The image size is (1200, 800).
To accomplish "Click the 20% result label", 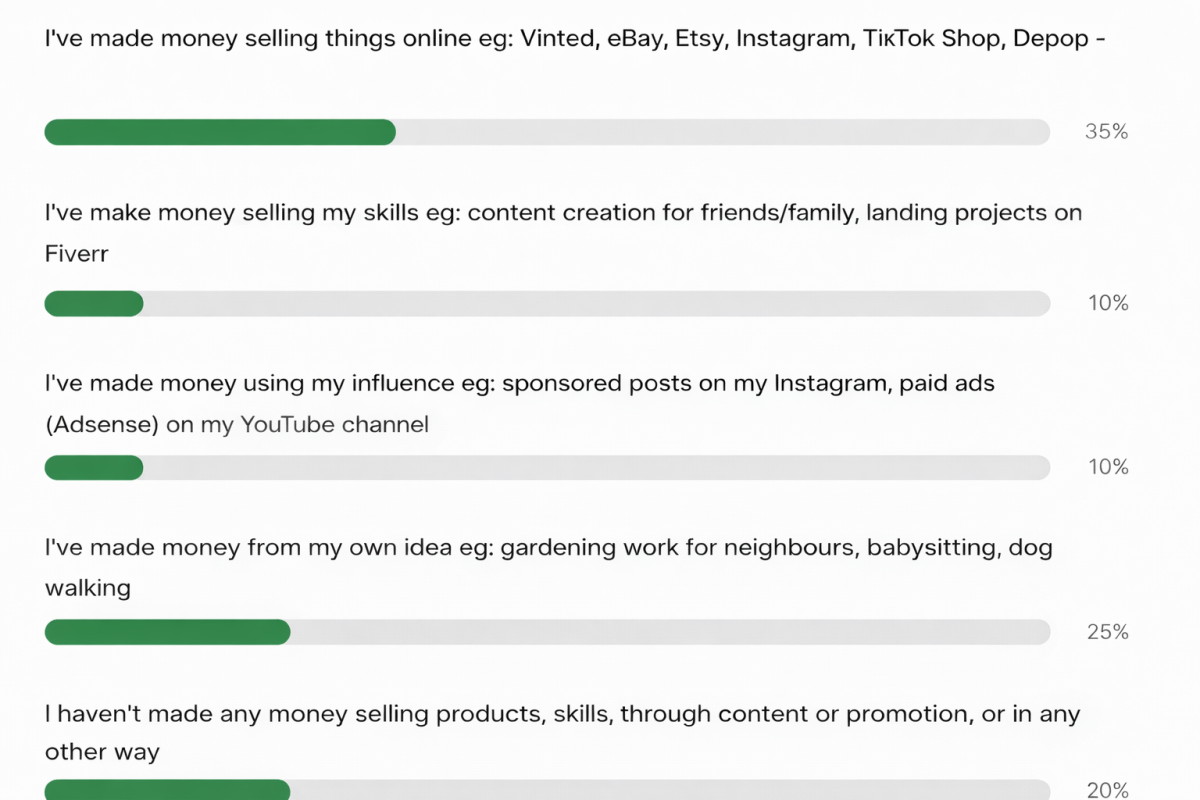I will coord(1107,791).
